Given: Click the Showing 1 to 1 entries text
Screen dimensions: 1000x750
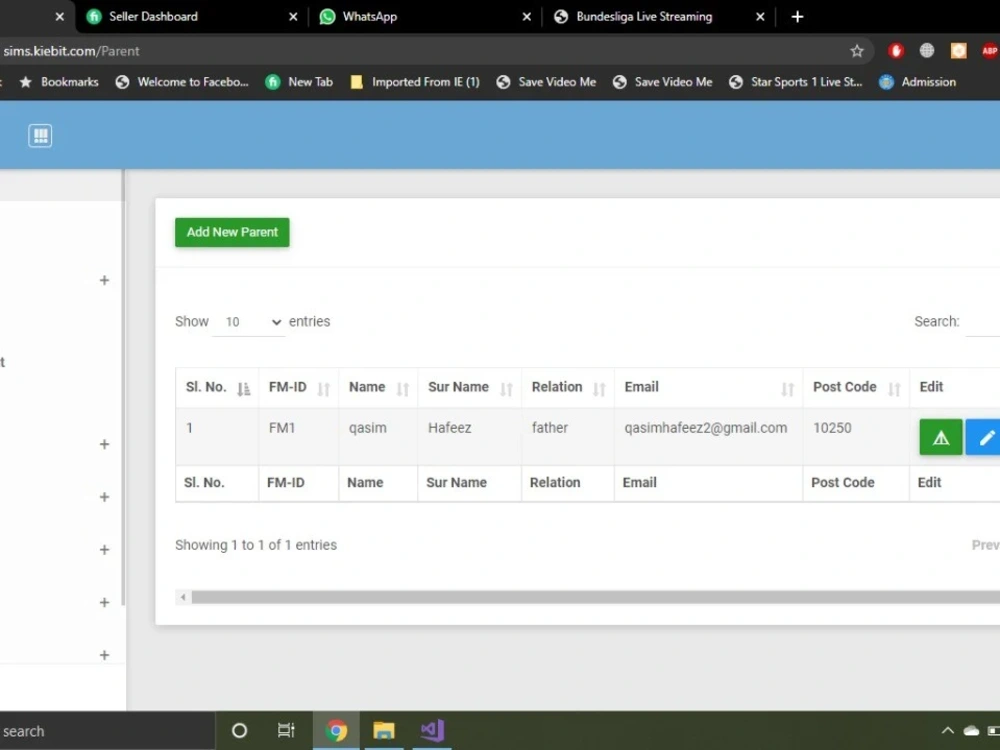Looking at the screenshot, I should pyautogui.click(x=256, y=545).
